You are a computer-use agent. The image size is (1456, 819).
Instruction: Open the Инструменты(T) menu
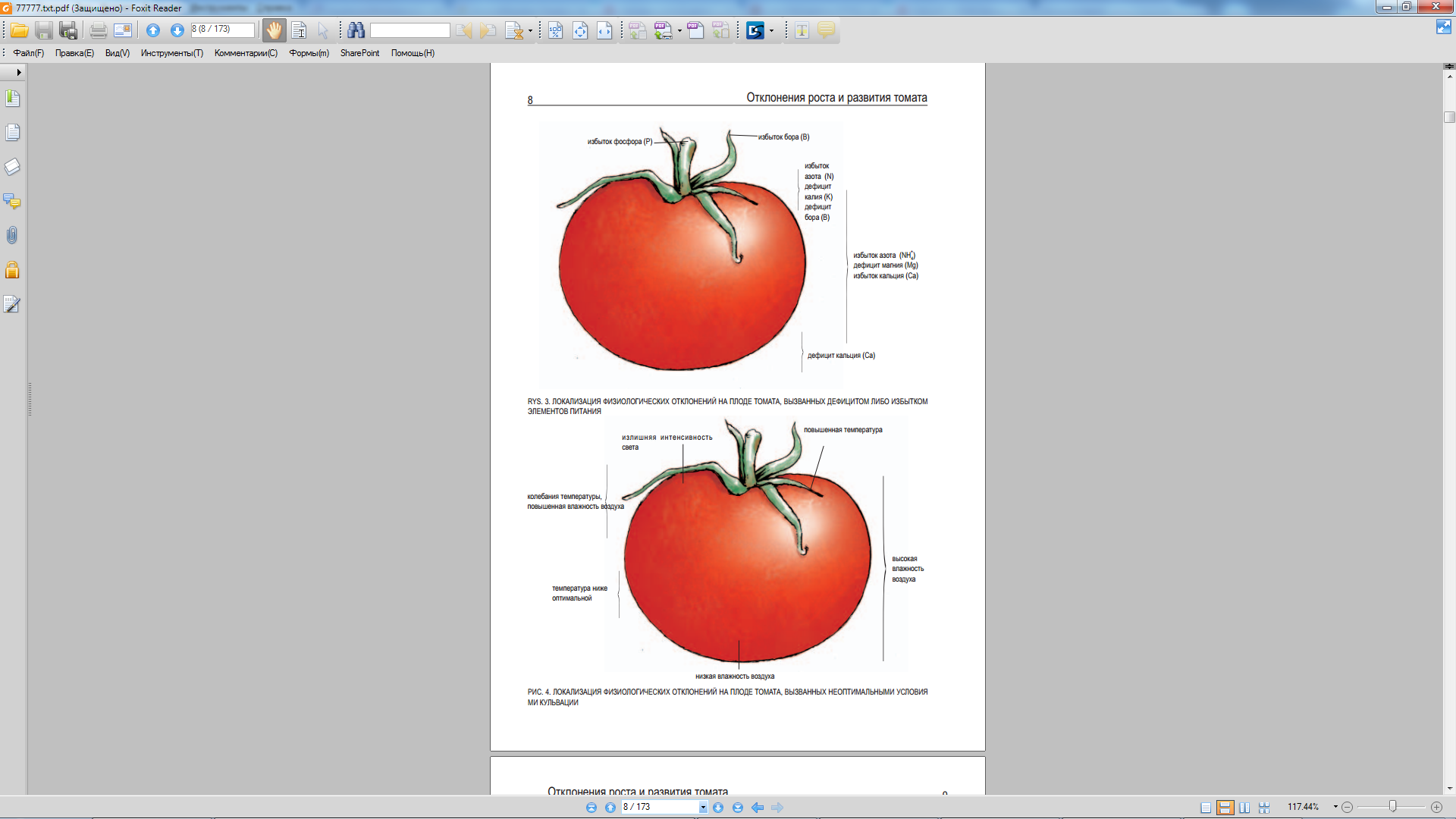[171, 53]
